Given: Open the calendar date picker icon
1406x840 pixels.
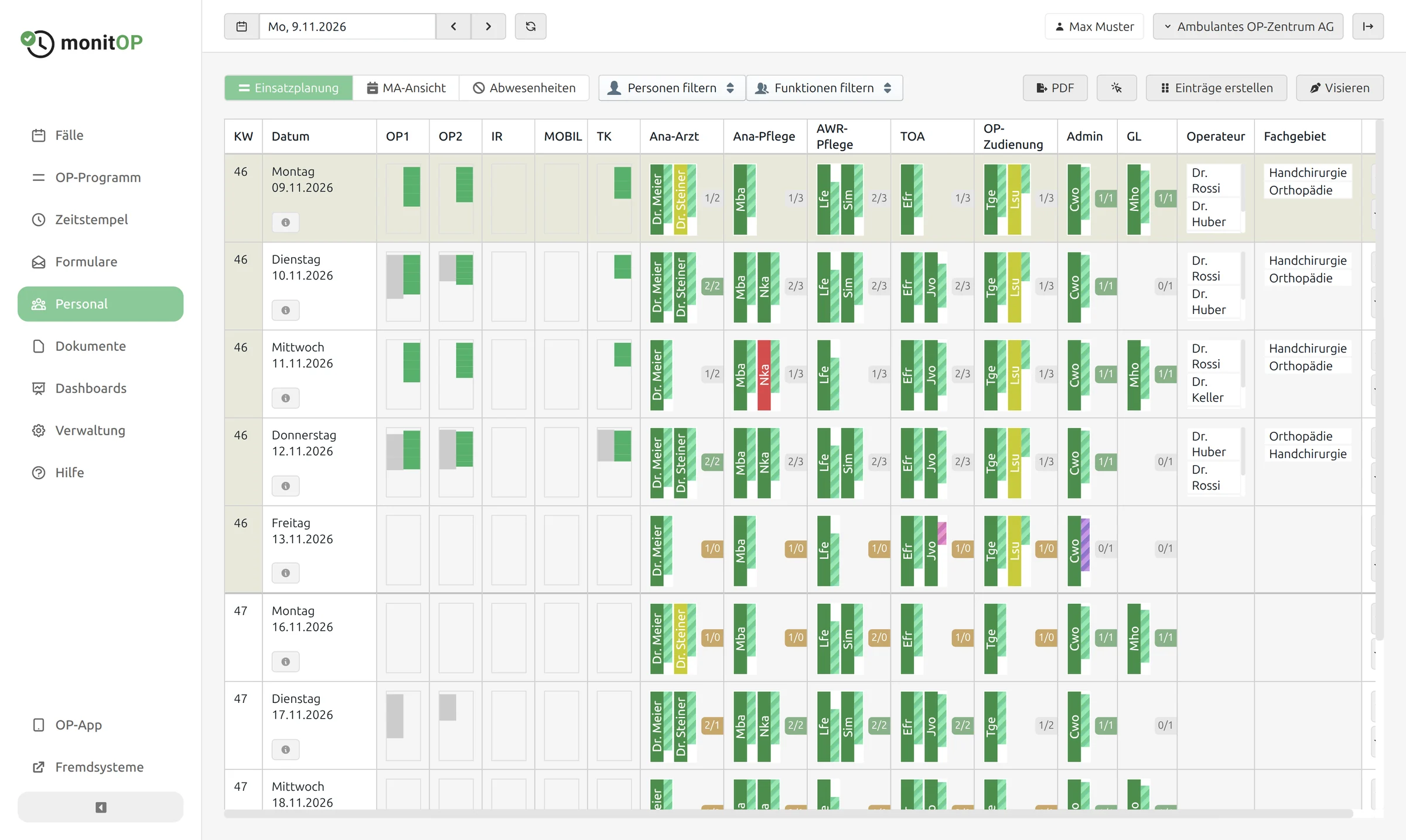Looking at the screenshot, I should pos(241,26).
